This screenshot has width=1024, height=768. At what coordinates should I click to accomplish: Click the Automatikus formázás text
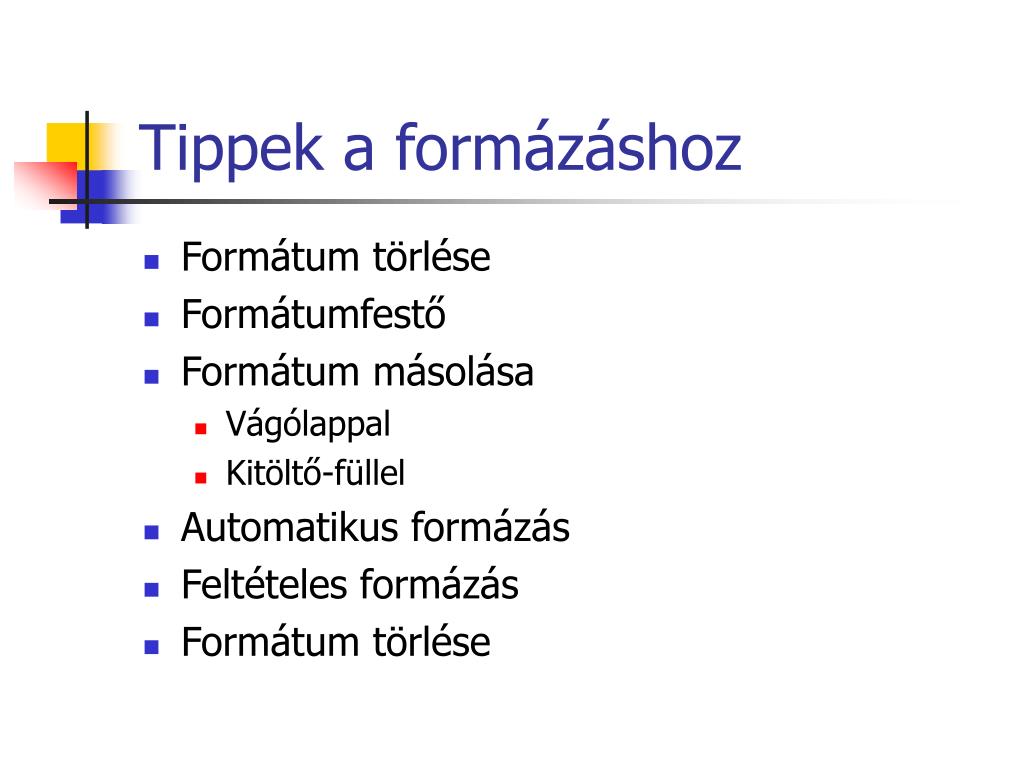pyautogui.click(x=376, y=527)
